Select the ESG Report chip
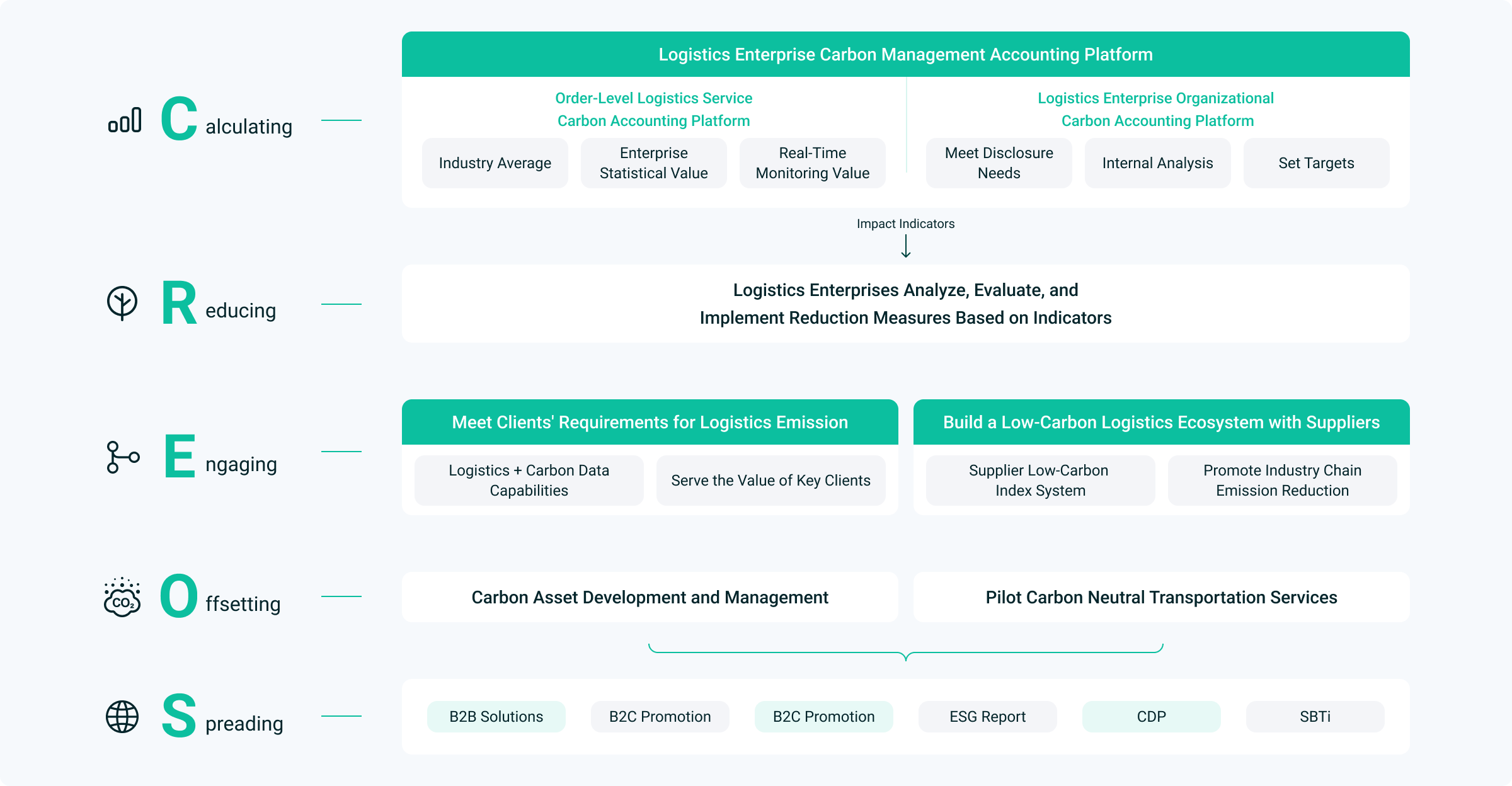Image resolution: width=1512 pixels, height=786 pixels. click(x=988, y=717)
